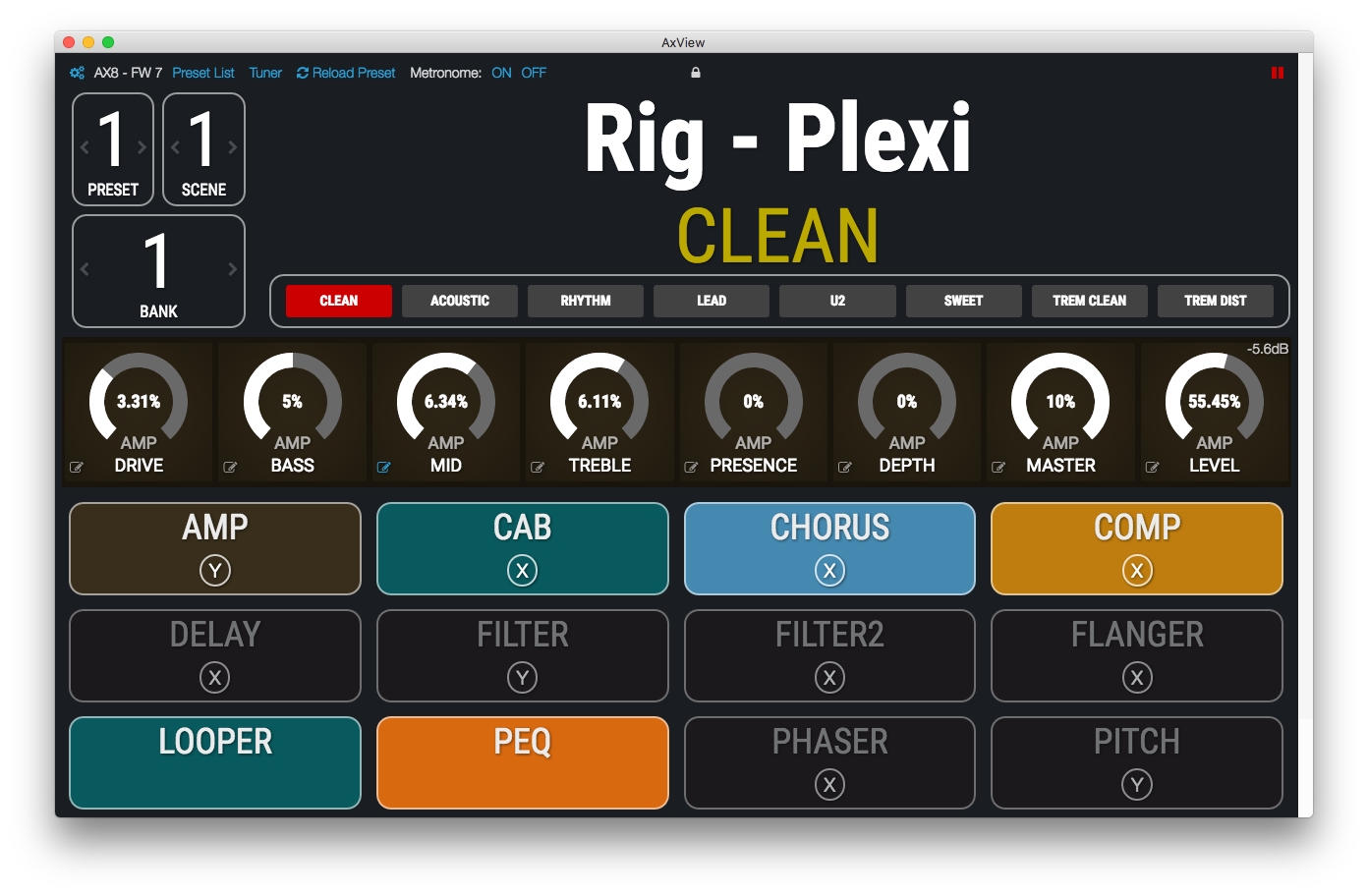The image size is (1368, 896).
Task: Click the Reload Preset link text
Action: click(354, 73)
